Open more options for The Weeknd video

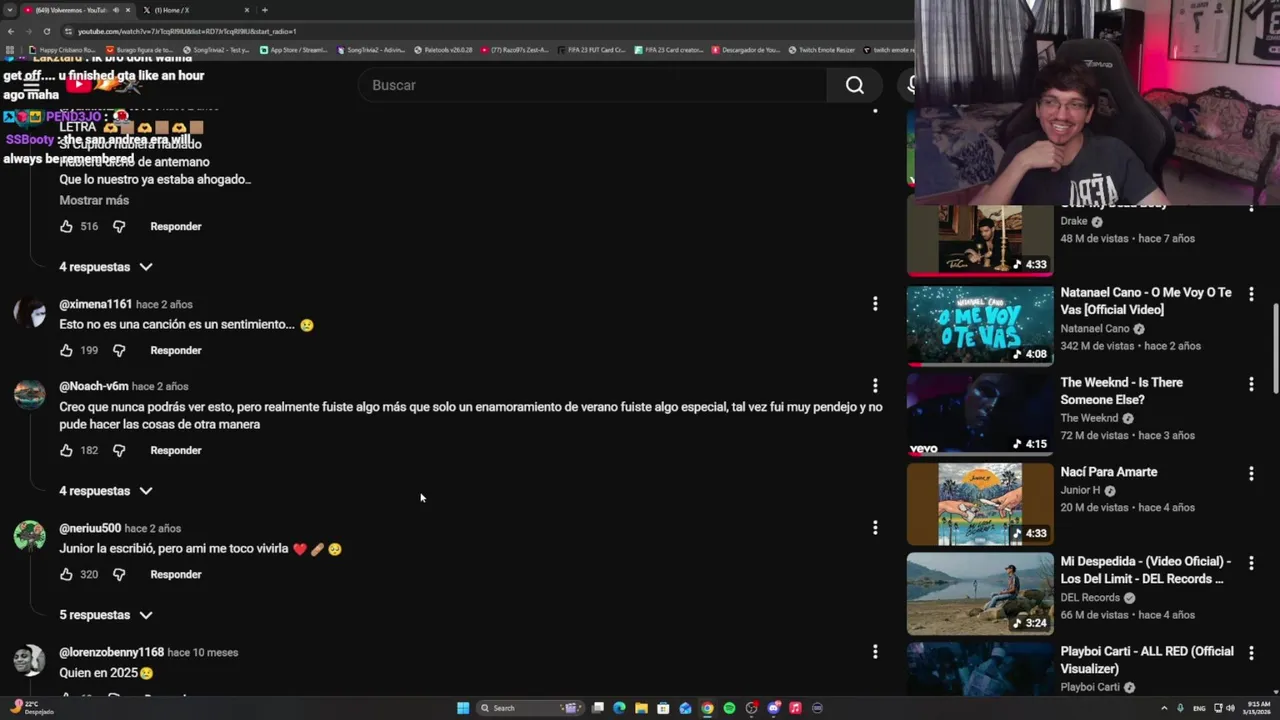point(1251,384)
